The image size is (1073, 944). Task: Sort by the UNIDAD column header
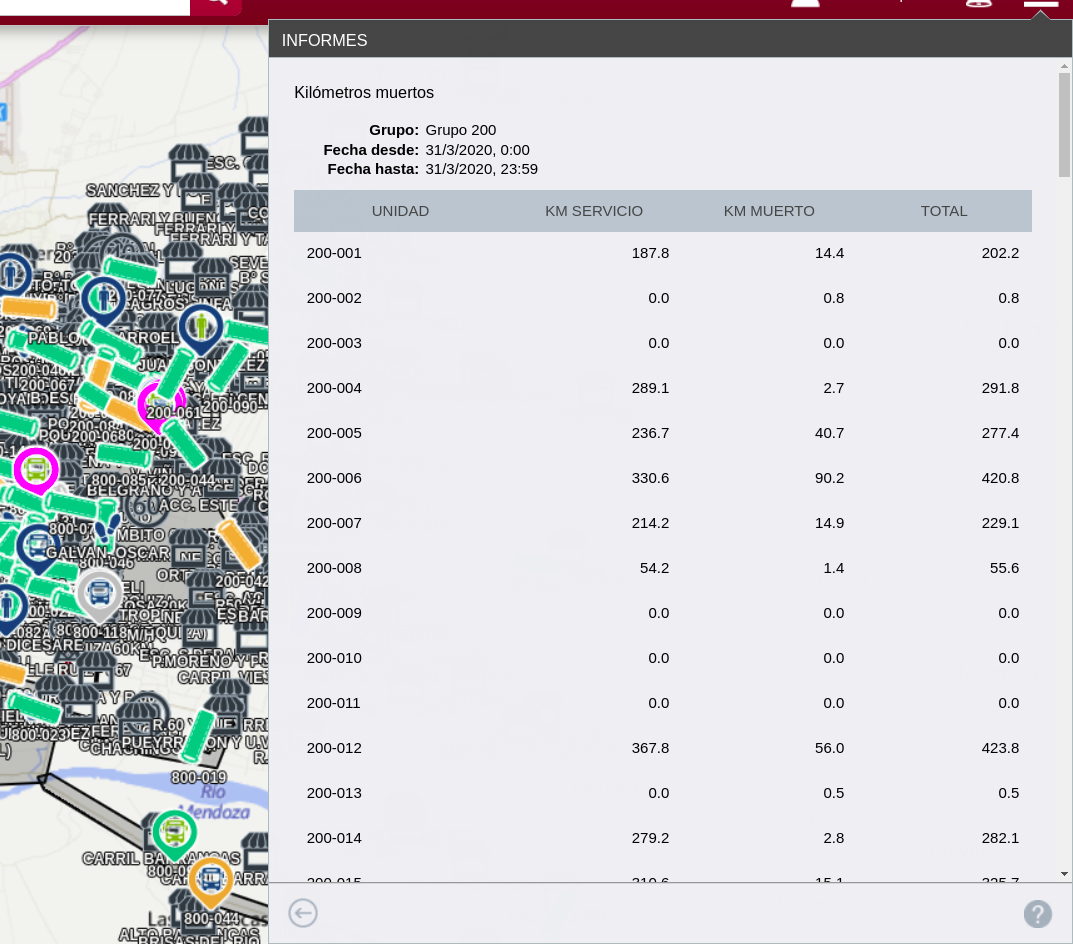400,211
